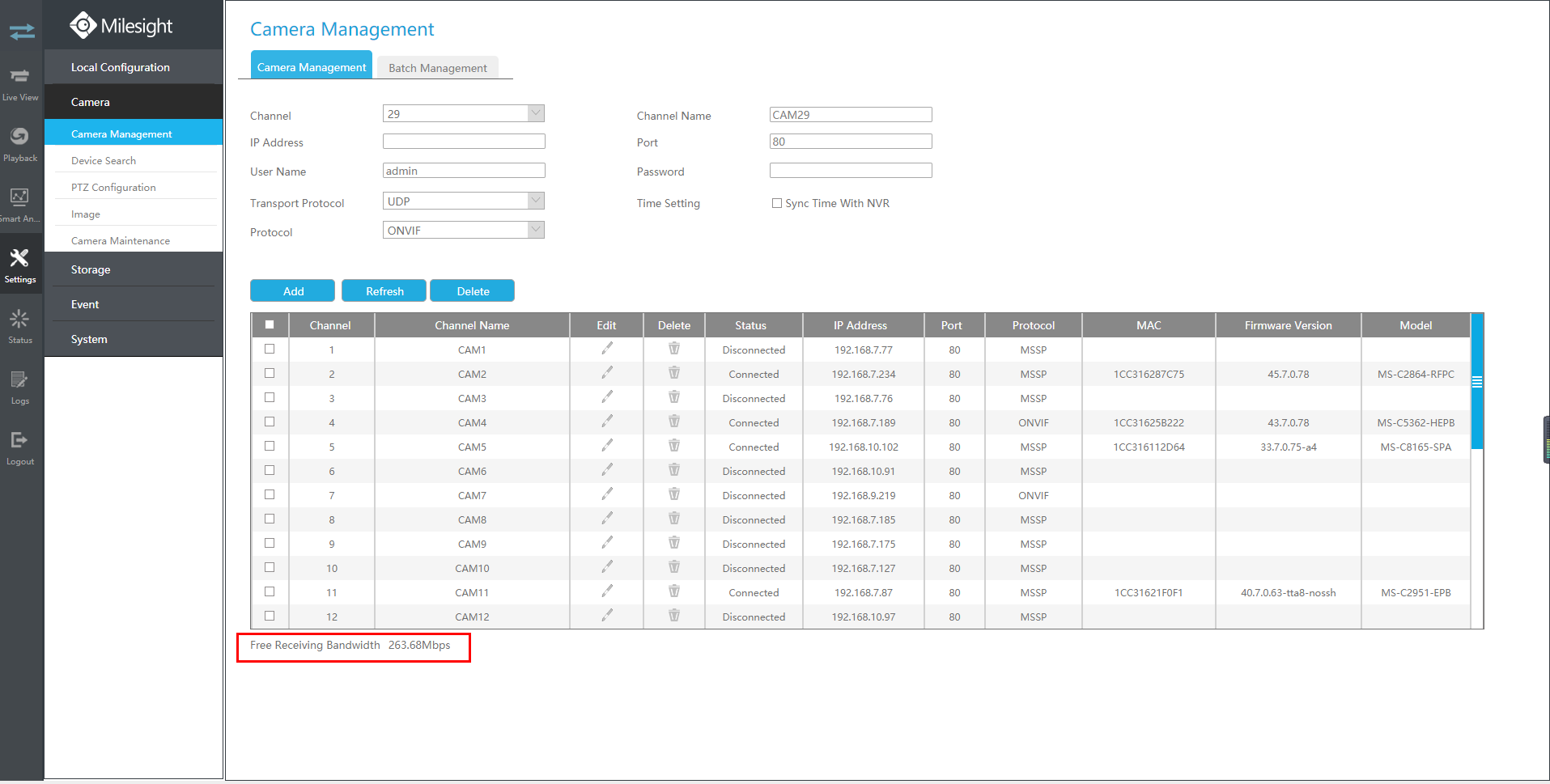
Task: Delete CAM5 with its trash icon
Action: (674, 446)
